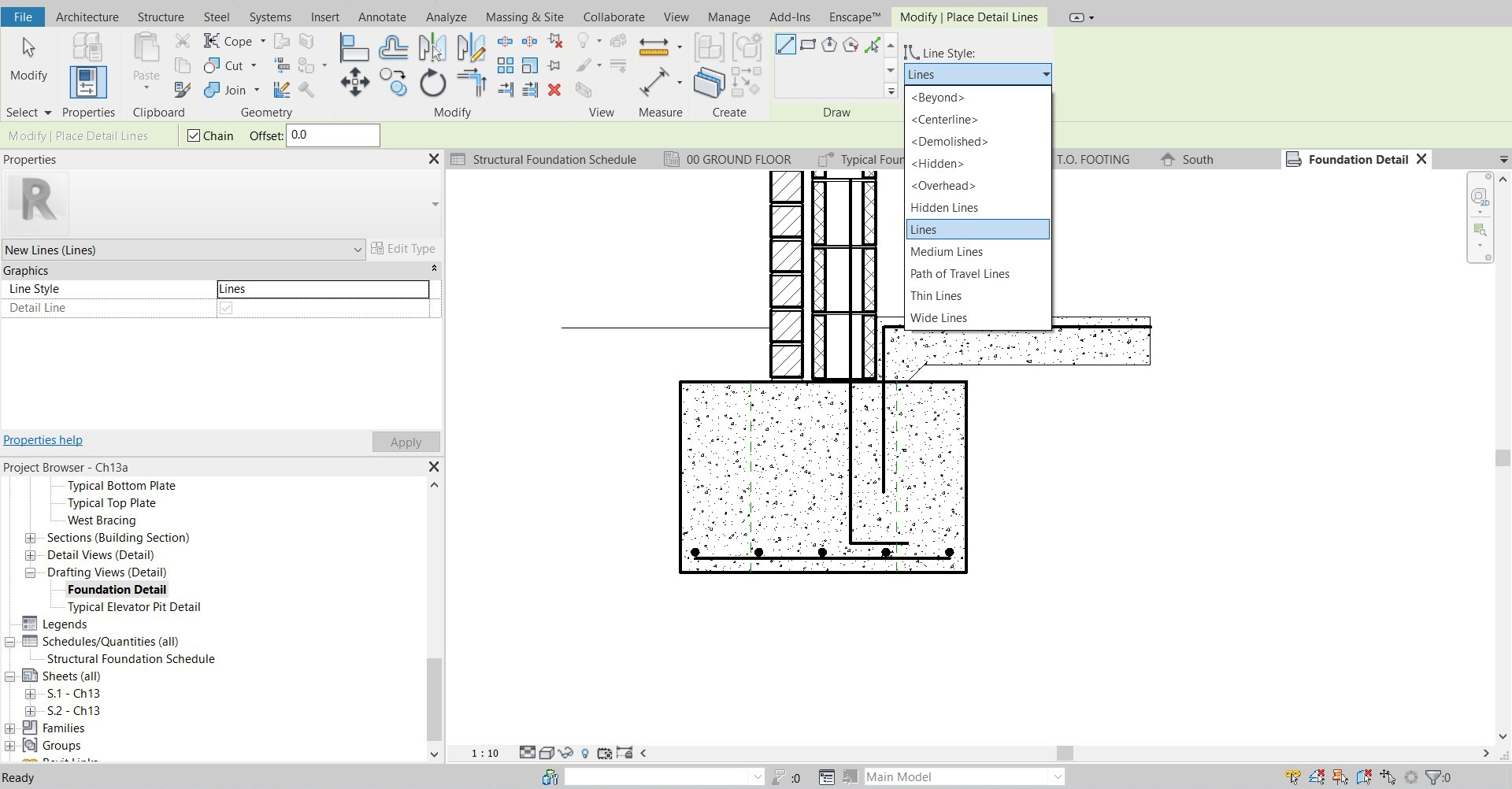Toggle the Chain checkbox on
The width and height of the screenshot is (1512, 789).
coord(194,135)
